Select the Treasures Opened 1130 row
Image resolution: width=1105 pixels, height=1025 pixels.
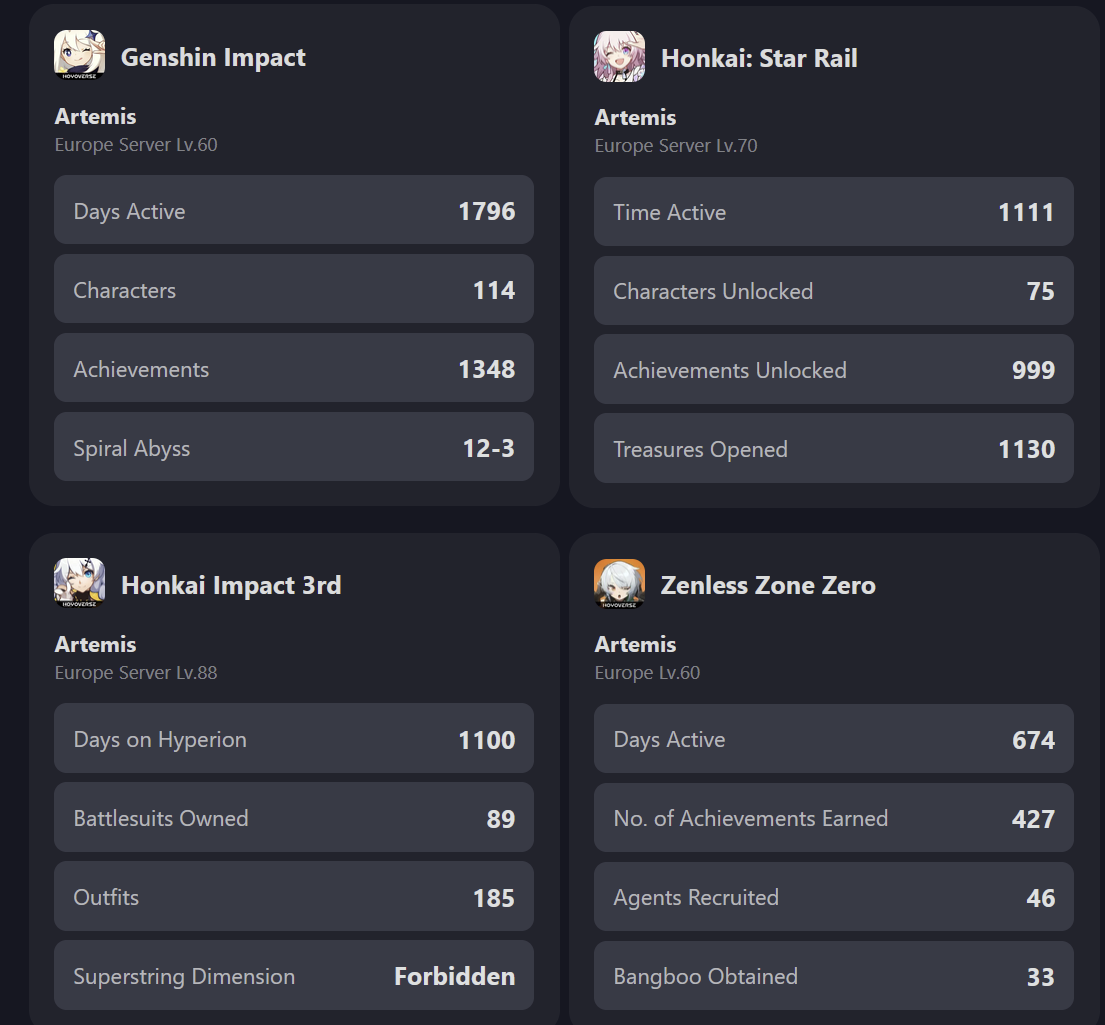pyautogui.click(x=834, y=448)
